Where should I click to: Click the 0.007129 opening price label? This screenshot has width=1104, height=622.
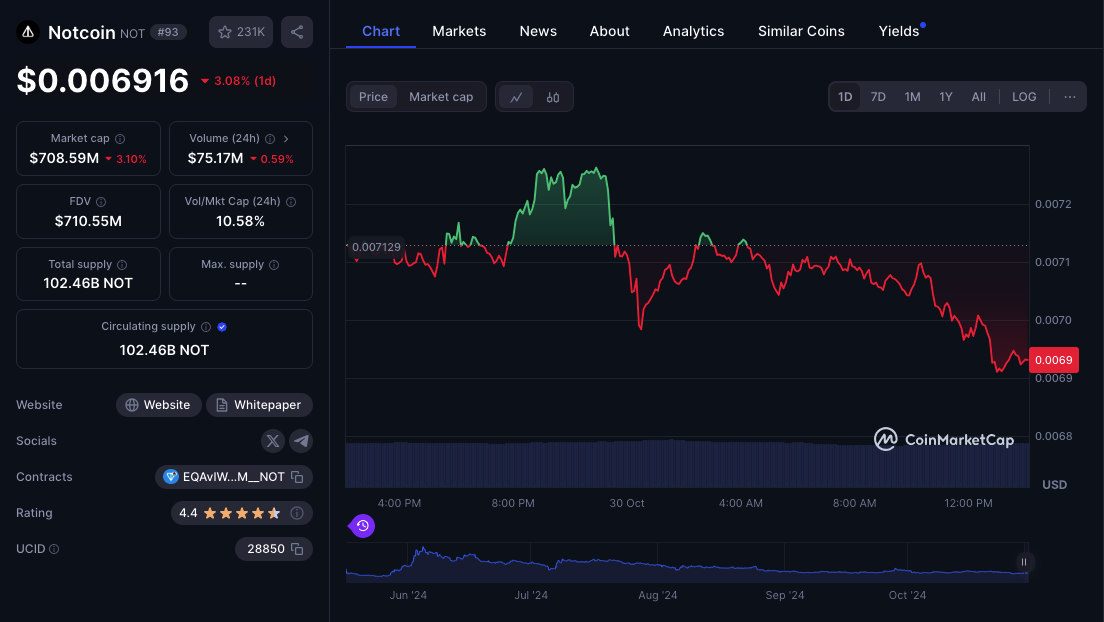376,247
